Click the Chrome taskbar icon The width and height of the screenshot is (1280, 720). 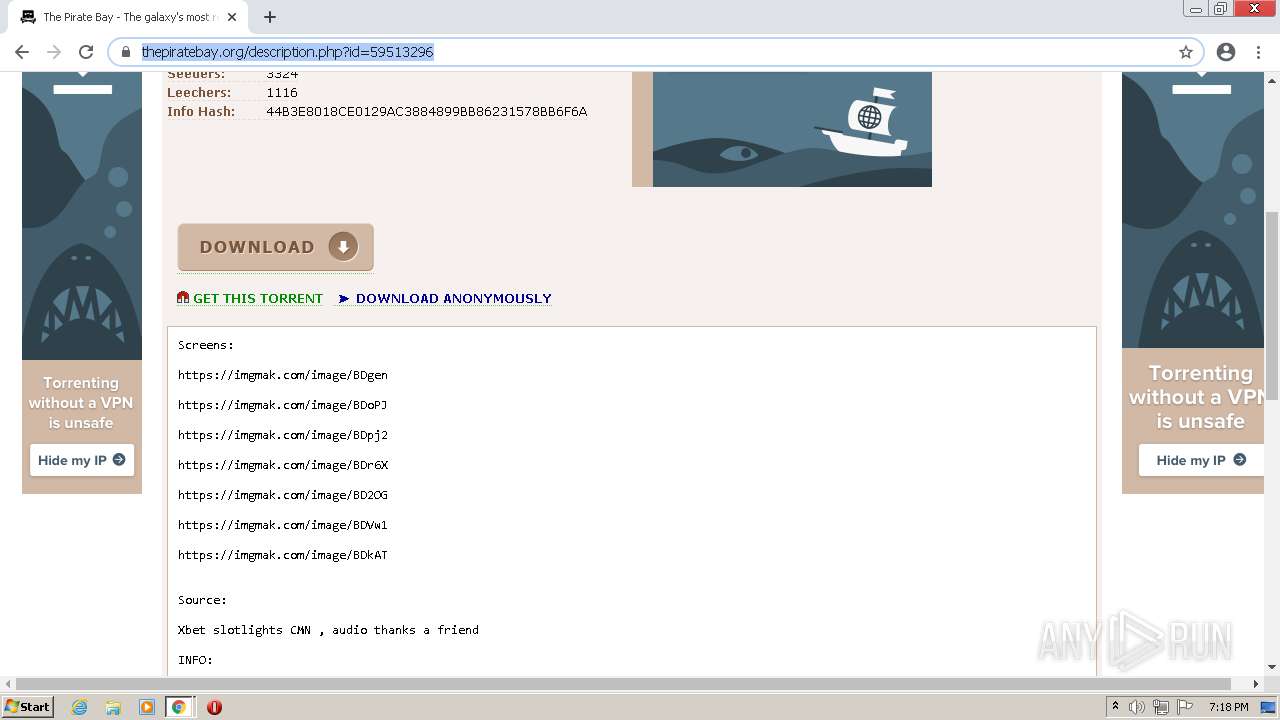pyautogui.click(x=179, y=707)
